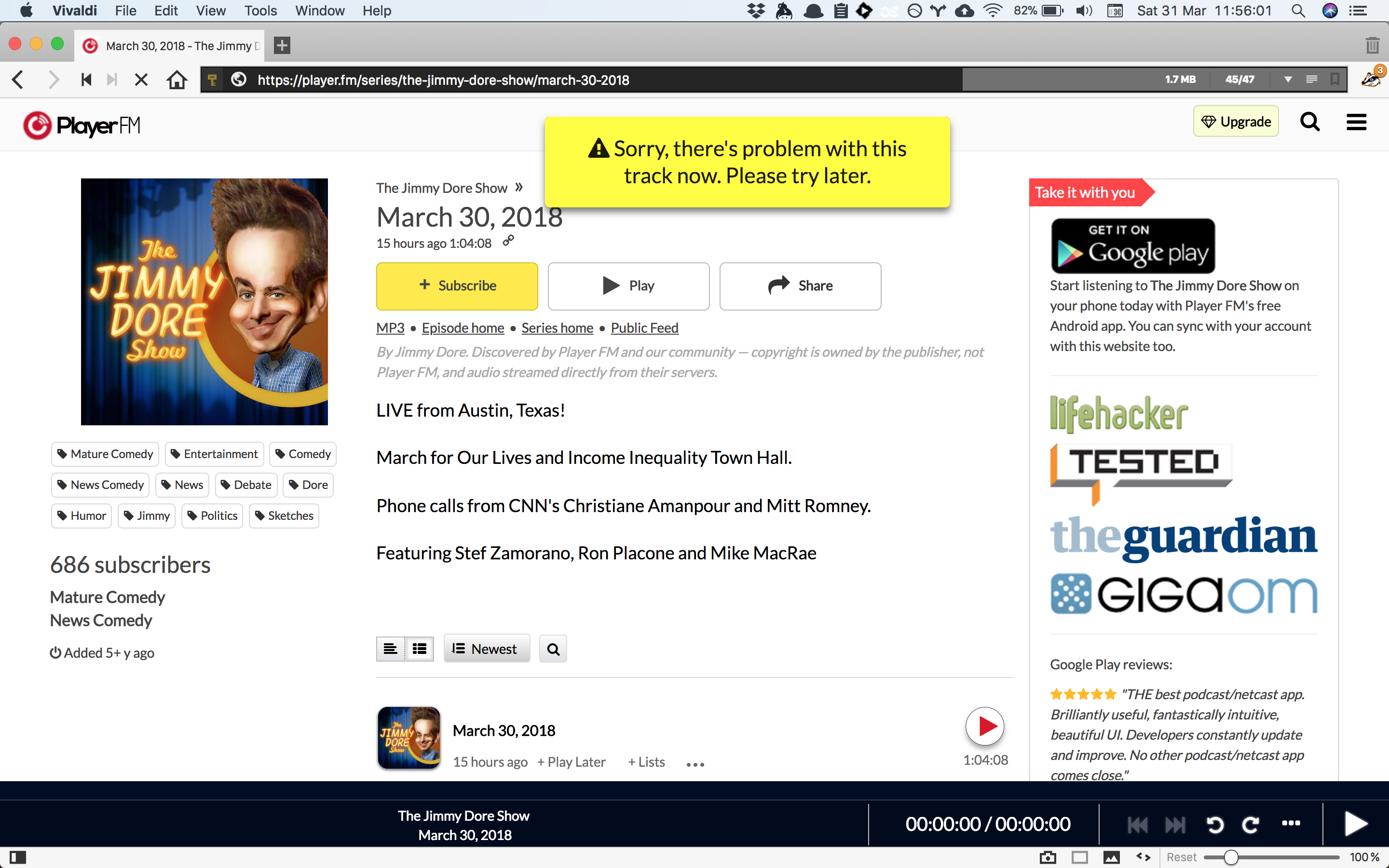Open a new tab with plus button
Viewport: 1389px width, 868px height.
coord(282,45)
